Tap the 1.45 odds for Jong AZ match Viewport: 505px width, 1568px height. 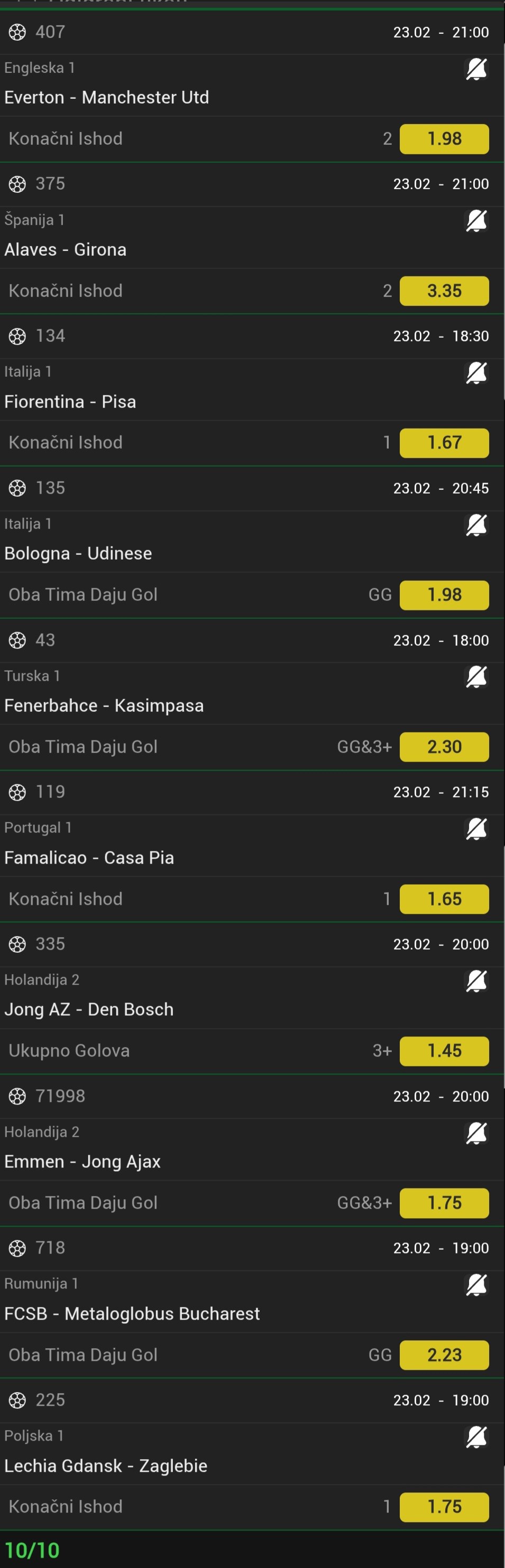pos(444,1051)
